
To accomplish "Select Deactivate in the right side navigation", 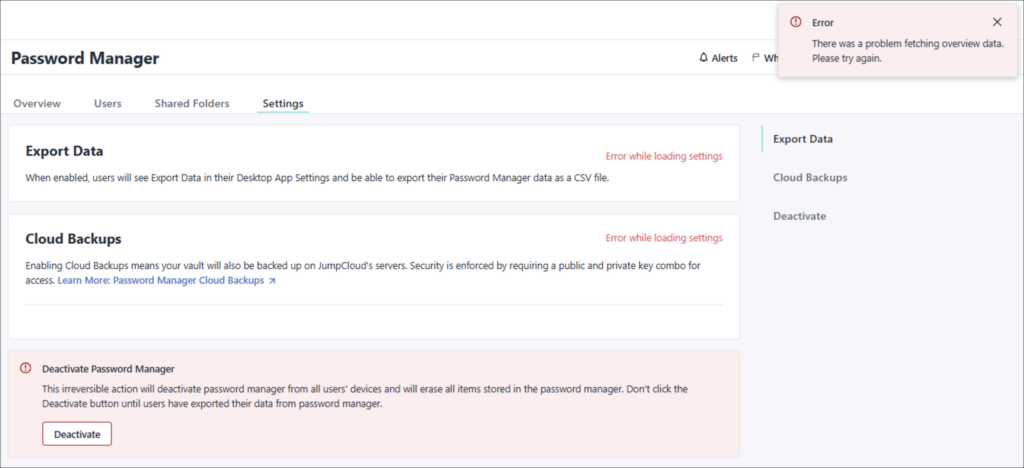I will 799,216.
